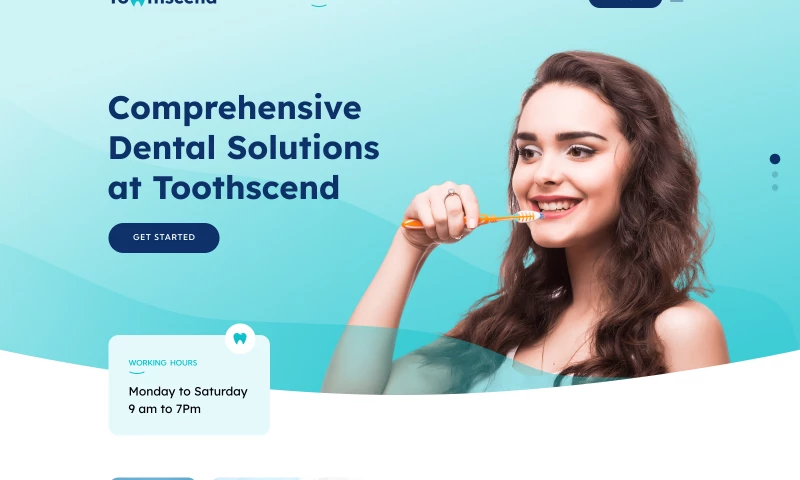Switch to the third slide dot
This screenshot has width=800, height=480.
[x=775, y=188]
